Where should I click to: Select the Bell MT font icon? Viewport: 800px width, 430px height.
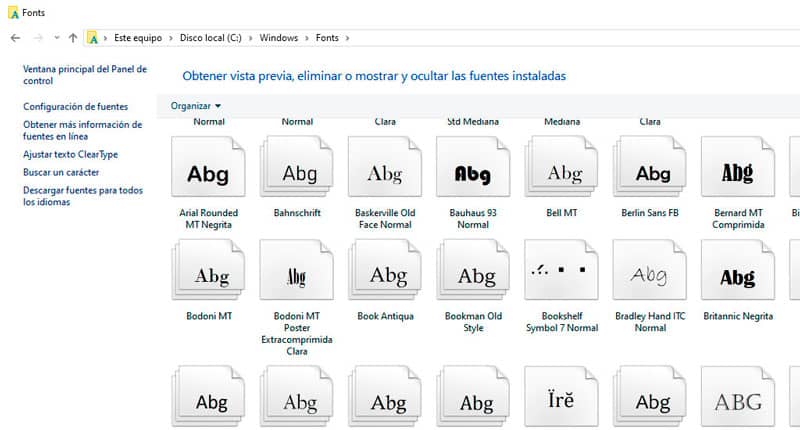pyautogui.click(x=561, y=166)
